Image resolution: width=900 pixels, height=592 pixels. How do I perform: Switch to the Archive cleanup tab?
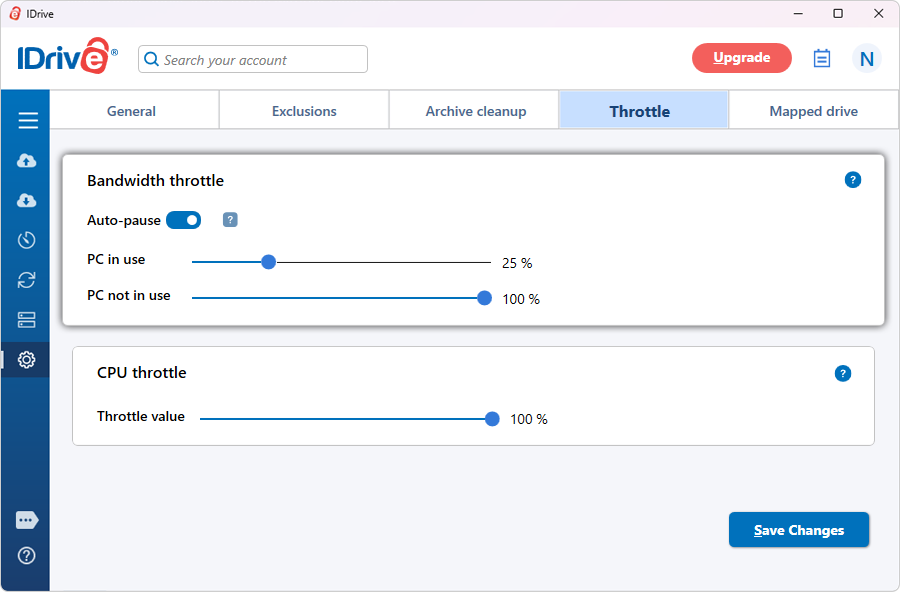click(x=475, y=111)
